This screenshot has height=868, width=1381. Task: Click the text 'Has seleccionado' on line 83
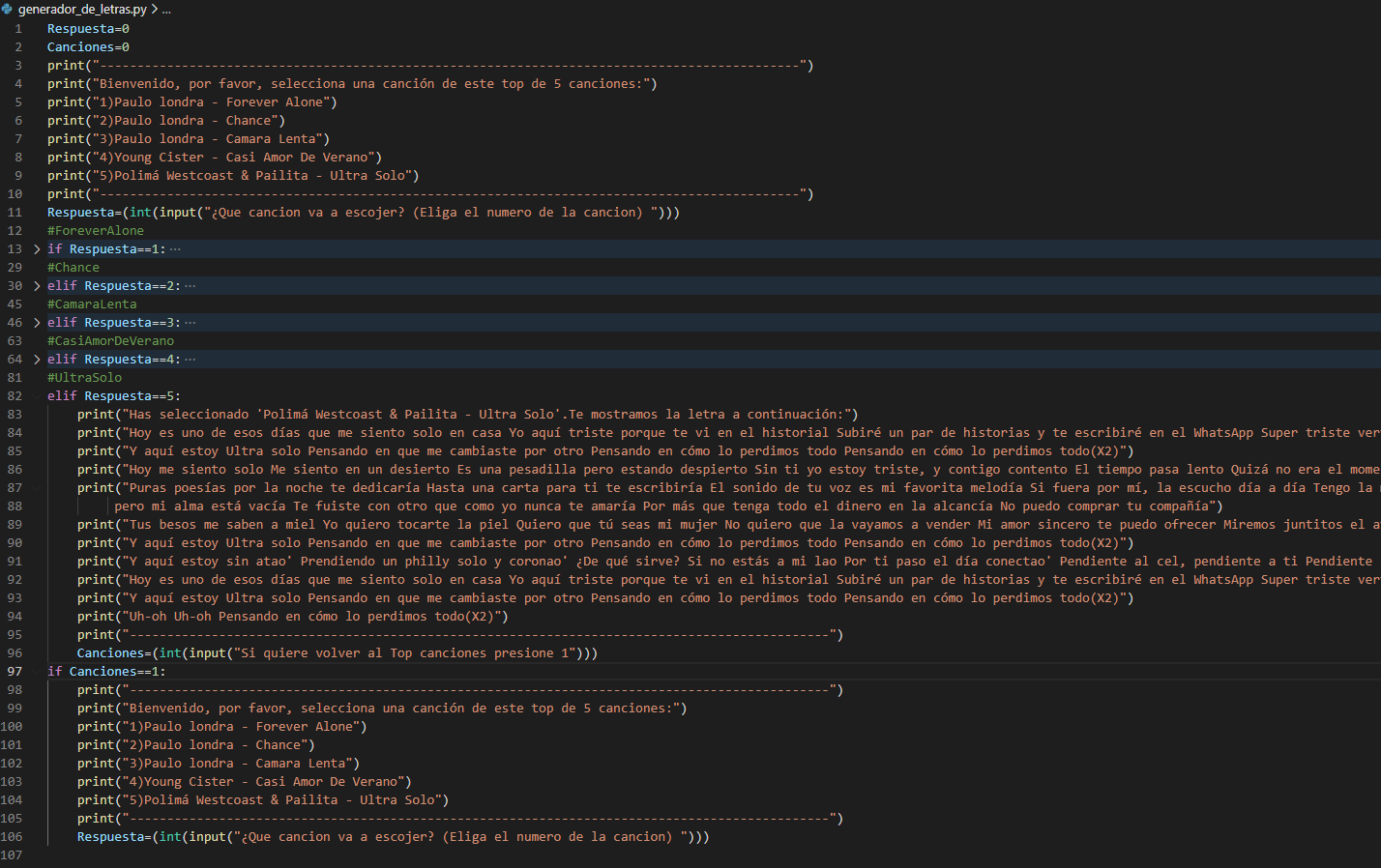(189, 415)
